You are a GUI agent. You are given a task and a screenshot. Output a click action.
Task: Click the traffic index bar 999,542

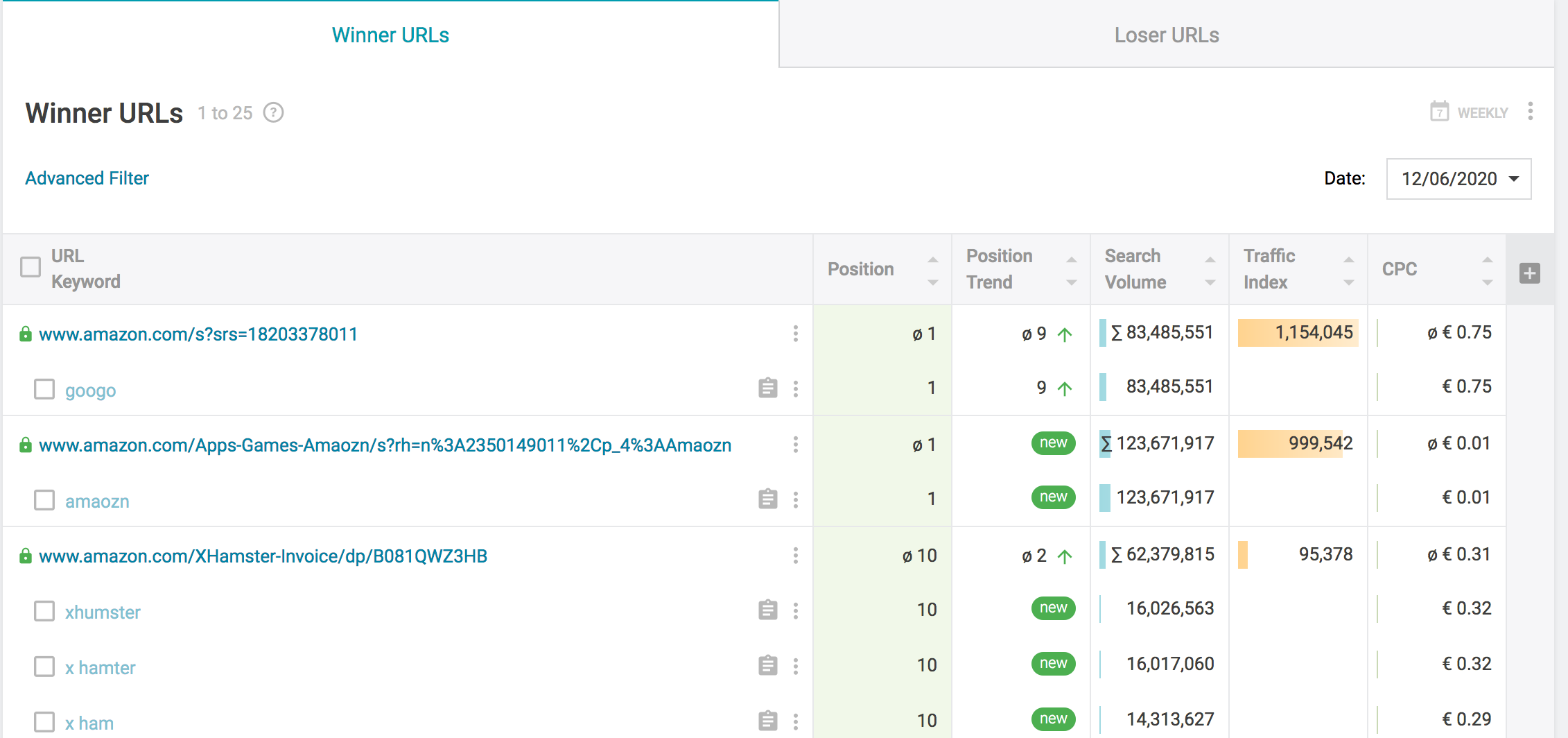coord(1291,444)
